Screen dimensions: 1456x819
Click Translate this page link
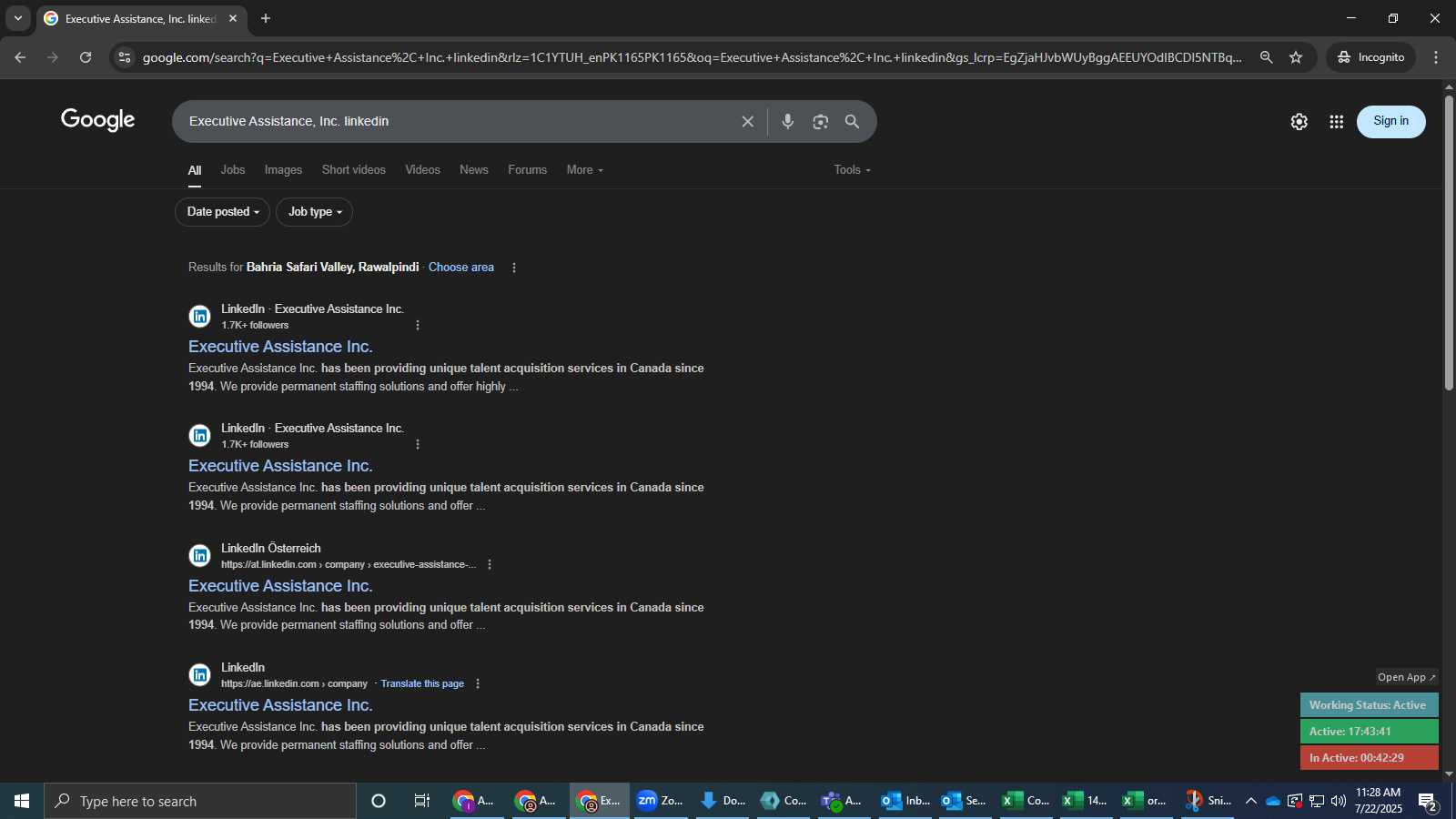pos(422,683)
